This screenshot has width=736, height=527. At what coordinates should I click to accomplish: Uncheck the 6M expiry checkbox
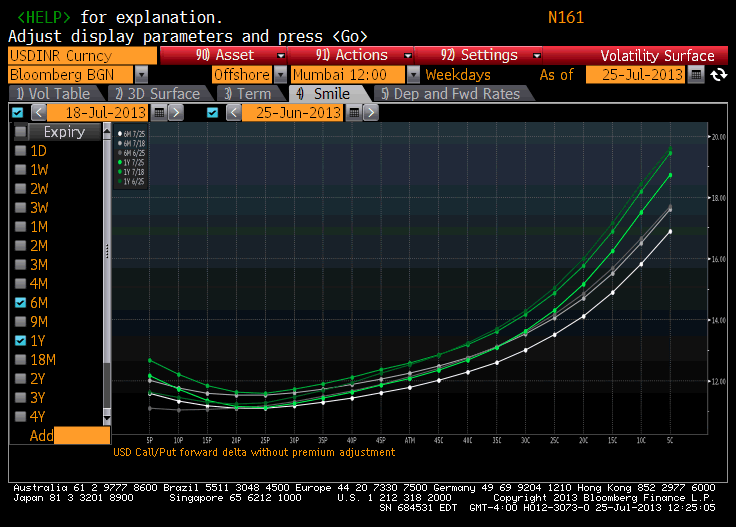pos(20,303)
